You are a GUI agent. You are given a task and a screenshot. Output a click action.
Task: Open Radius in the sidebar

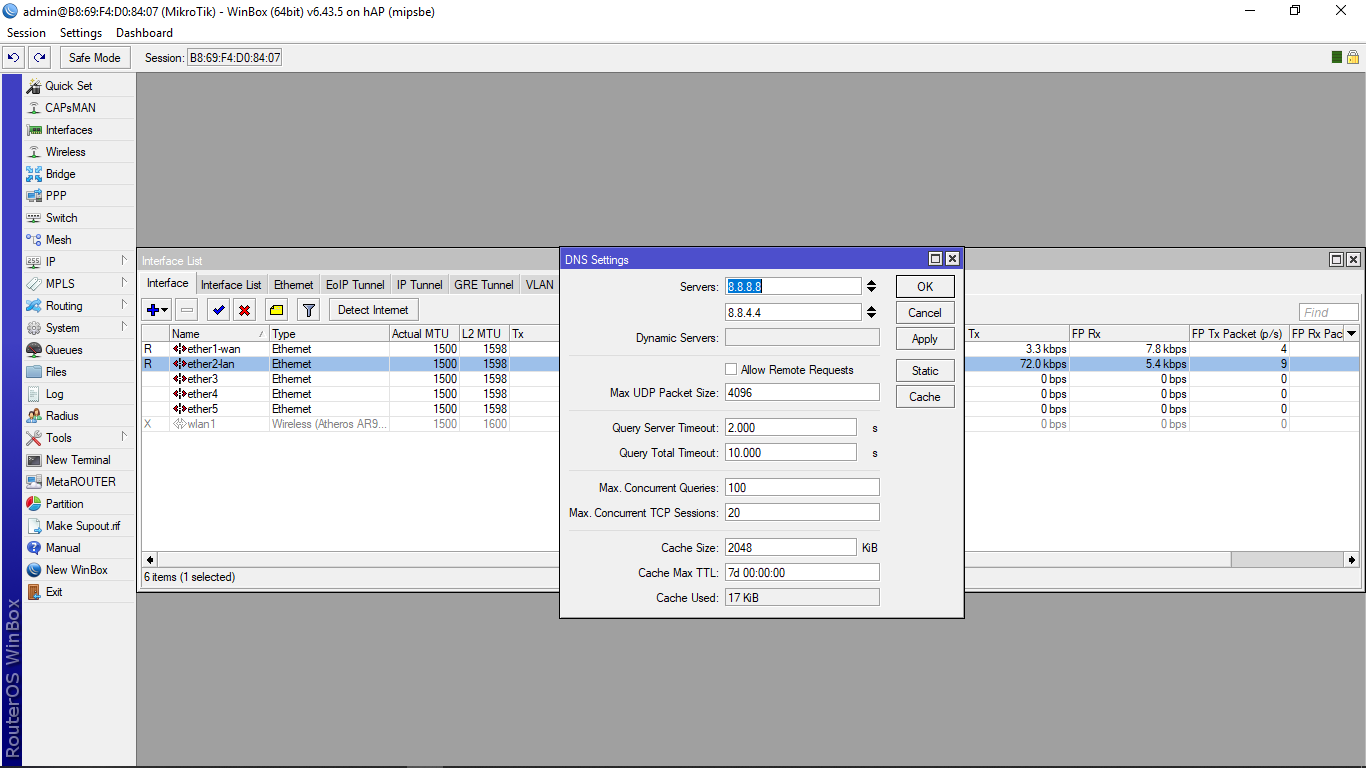(79, 416)
